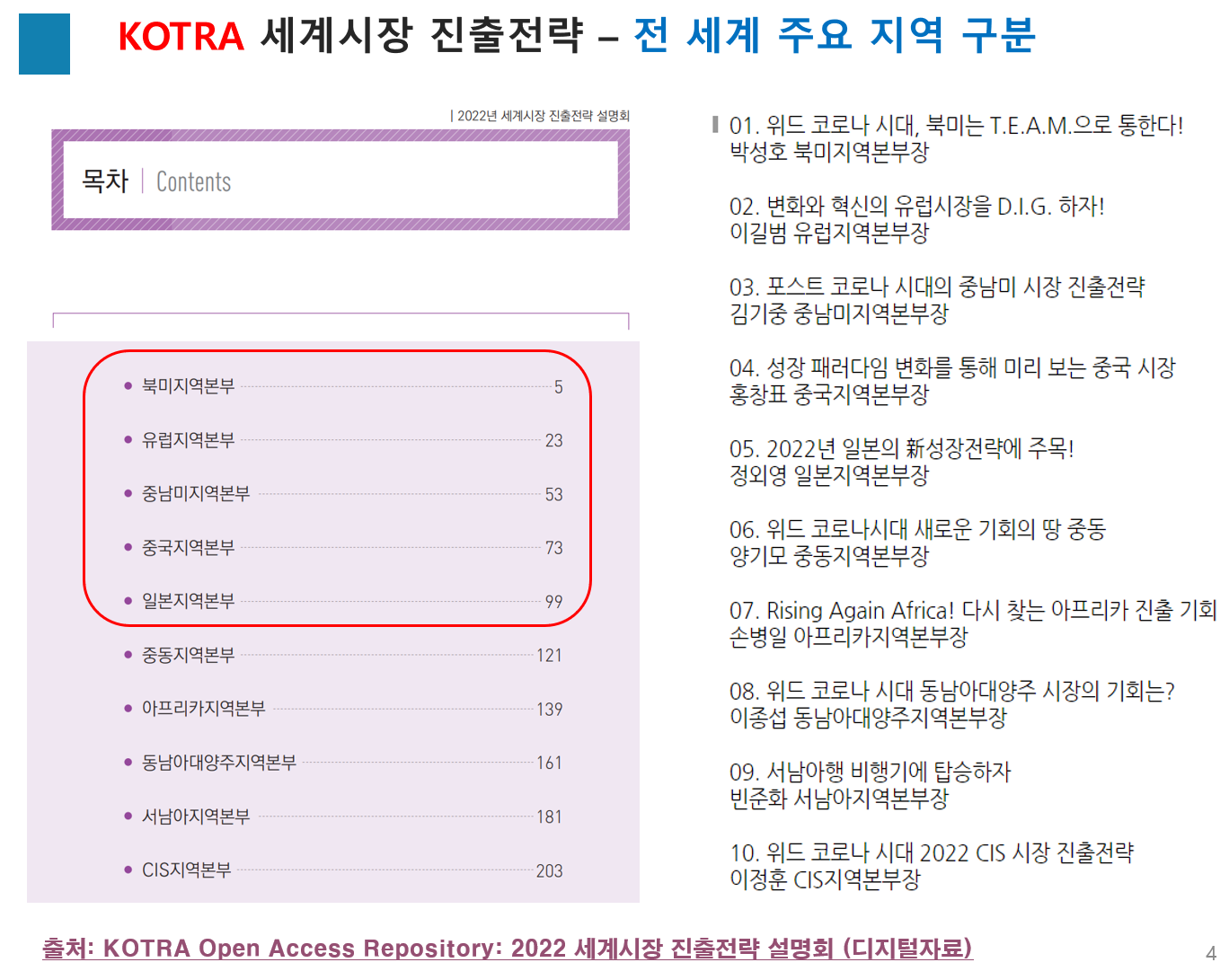
Task: Click speaker name 홍창표 중국지역본부장
Action: [829, 394]
